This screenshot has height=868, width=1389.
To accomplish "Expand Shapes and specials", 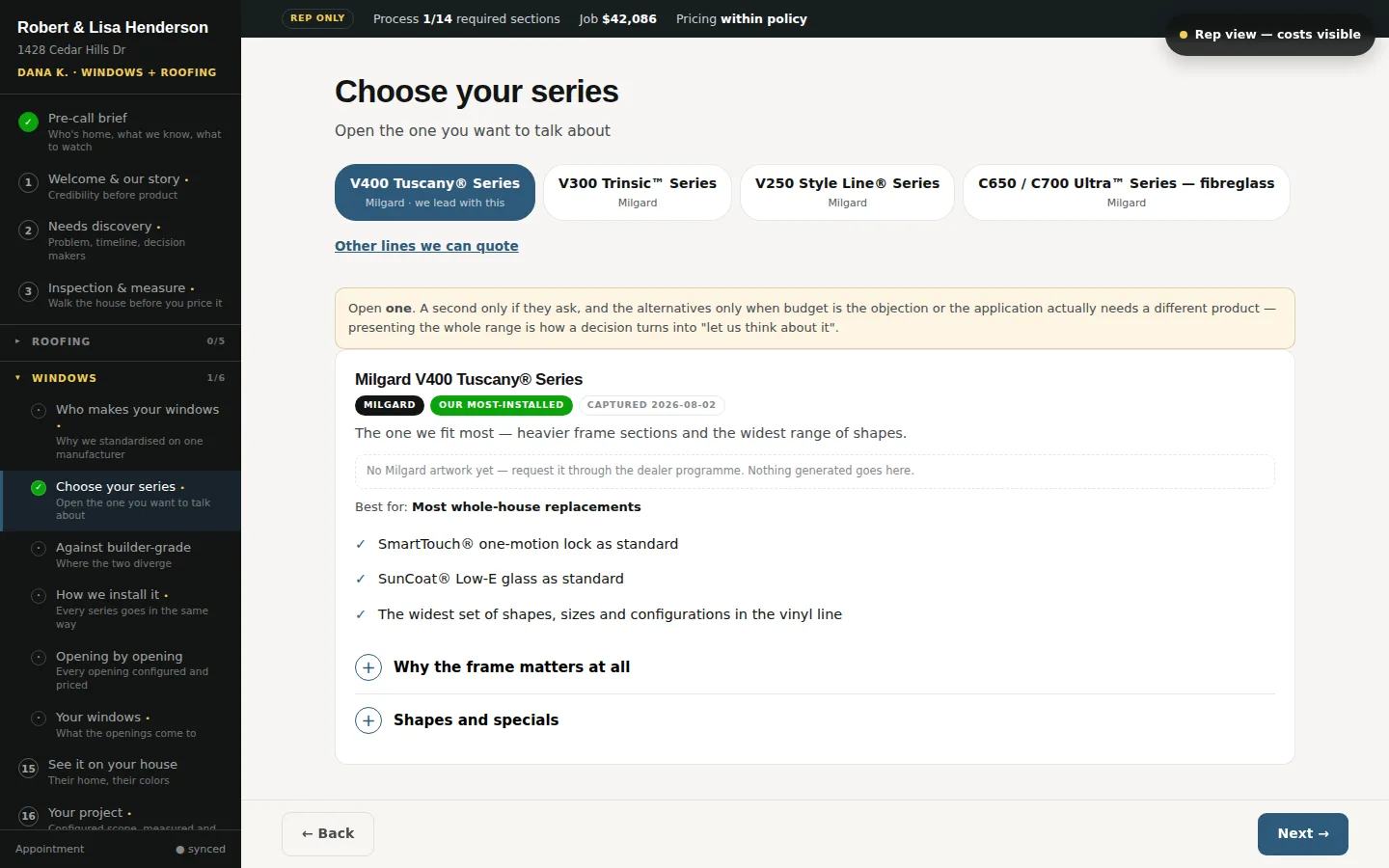I will click(x=815, y=720).
